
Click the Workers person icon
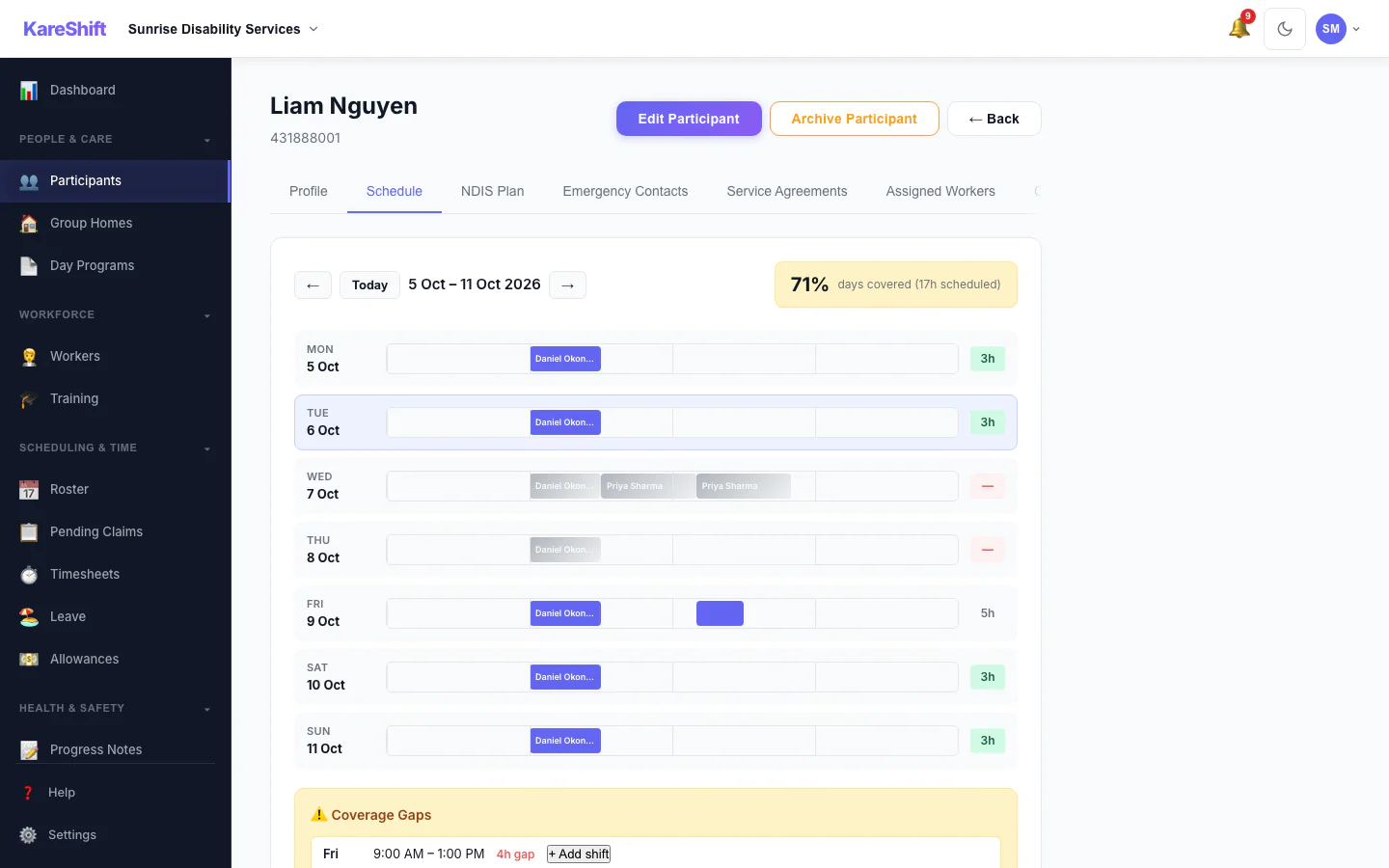pyautogui.click(x=29, y=356)
